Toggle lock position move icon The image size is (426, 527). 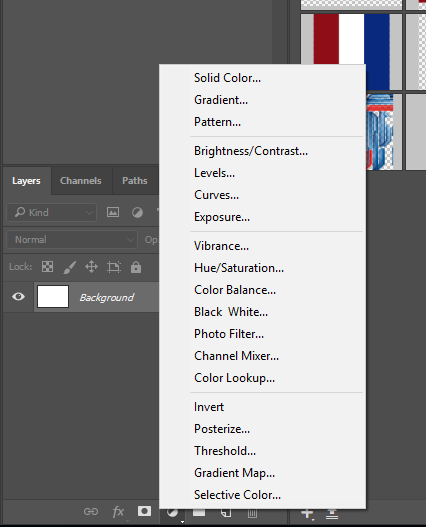tap(91, 267)
